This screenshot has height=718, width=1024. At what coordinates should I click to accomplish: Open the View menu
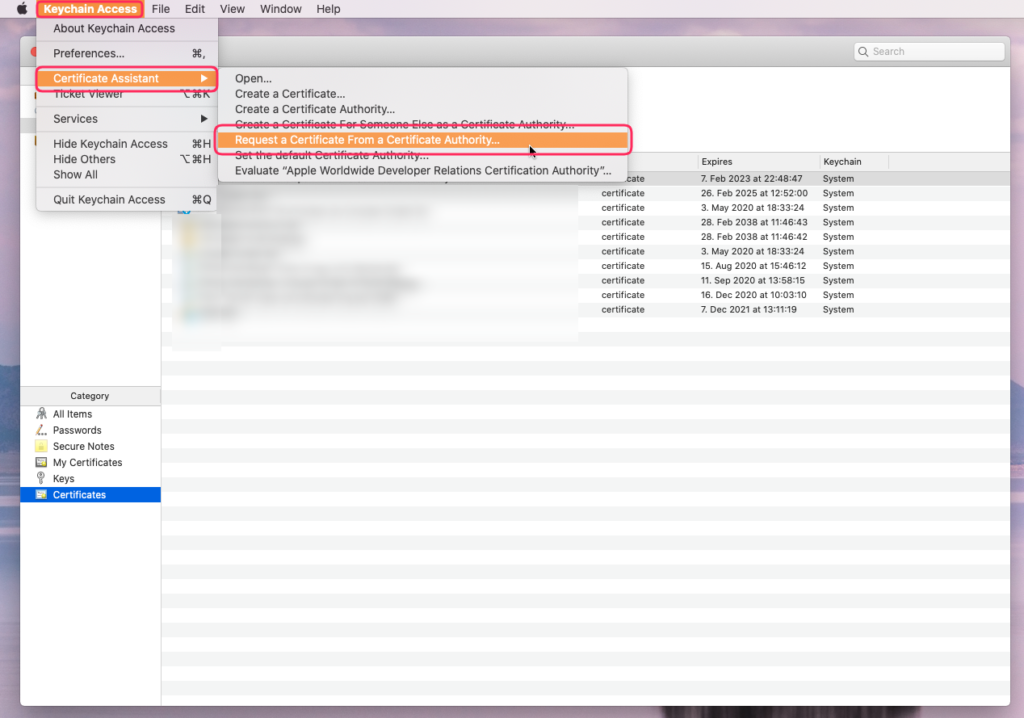coord(232,9)
